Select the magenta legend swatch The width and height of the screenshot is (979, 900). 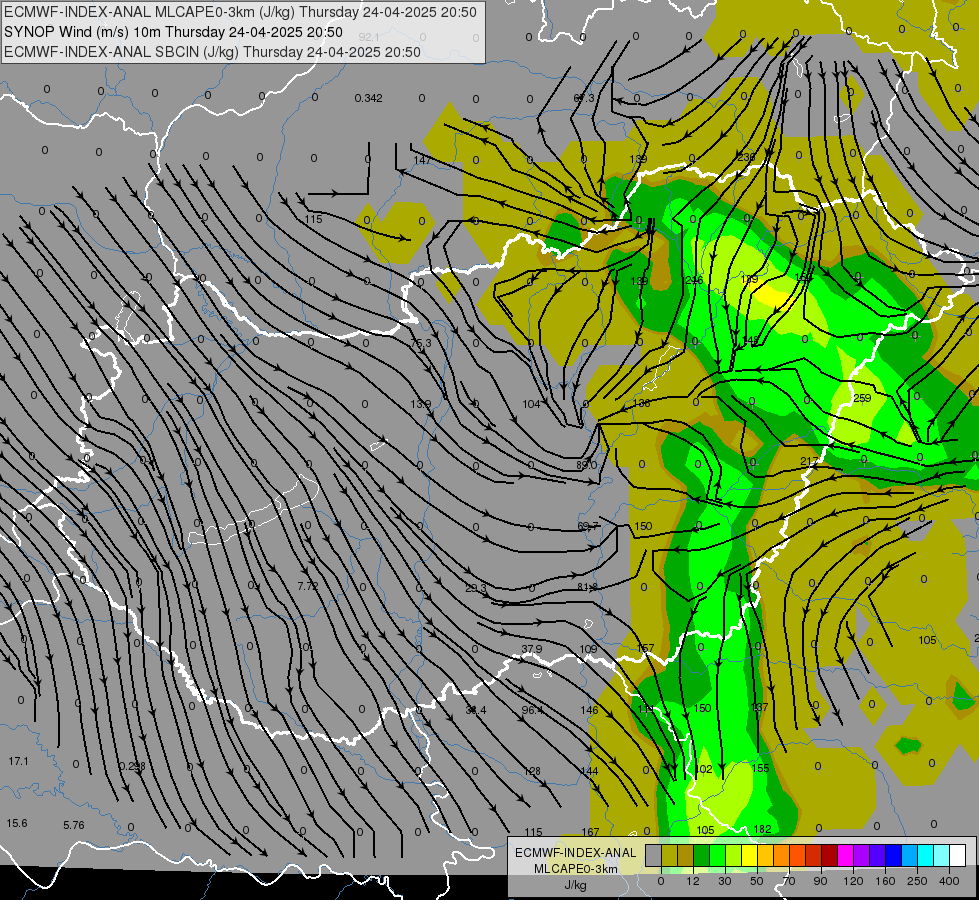tap(845, 855)
